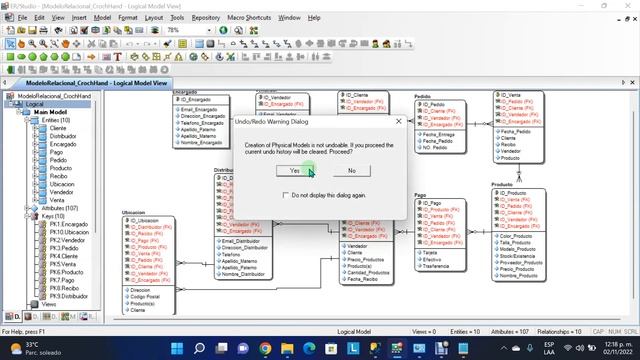640x360 pixels.
Task: Open the Macro Shortcuts menu
Action: pyautogui.click(x=249, y=18)
